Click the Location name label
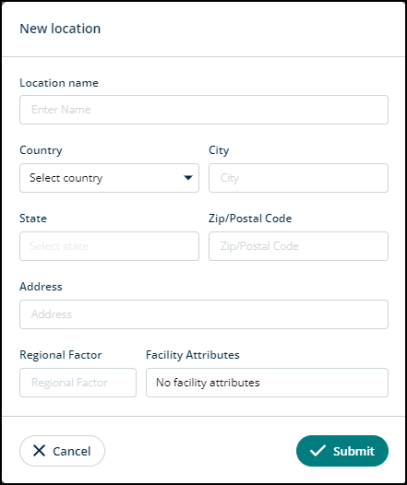This screenshot has height=485, width=407. coord(59,83)
